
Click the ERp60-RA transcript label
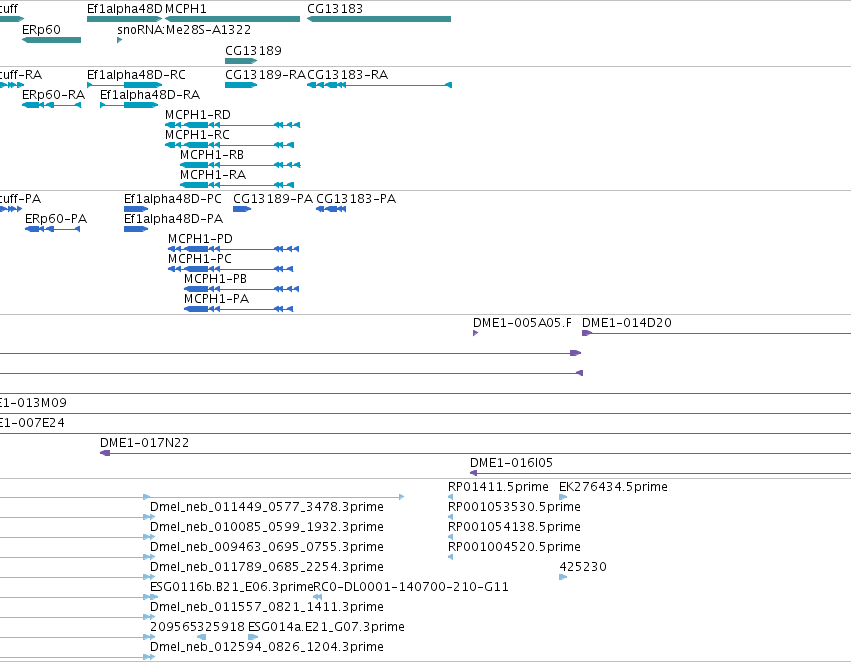53,94
